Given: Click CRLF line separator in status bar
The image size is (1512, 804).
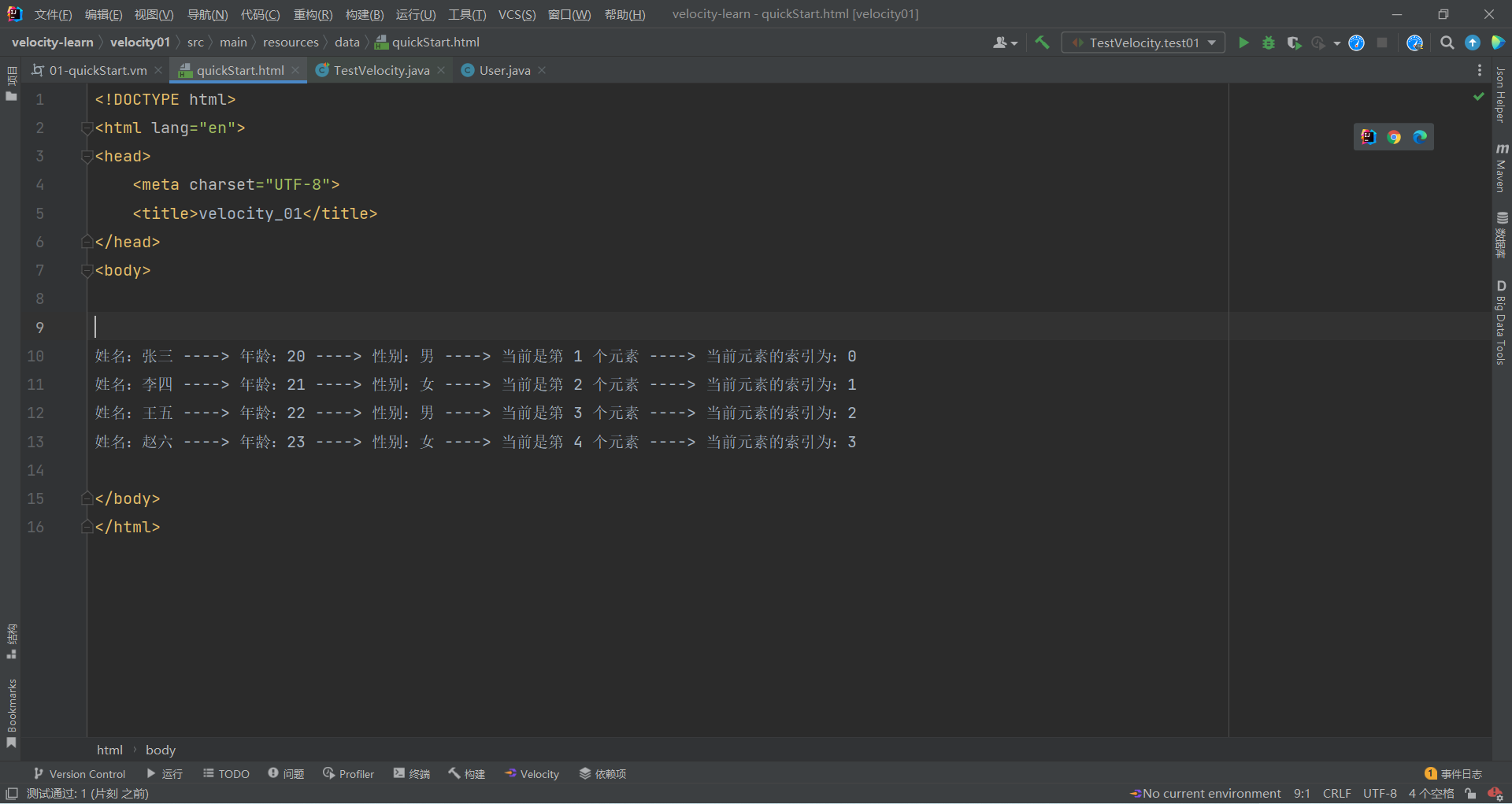Looking at the screenshot, I should click(x=1336, y=794).
